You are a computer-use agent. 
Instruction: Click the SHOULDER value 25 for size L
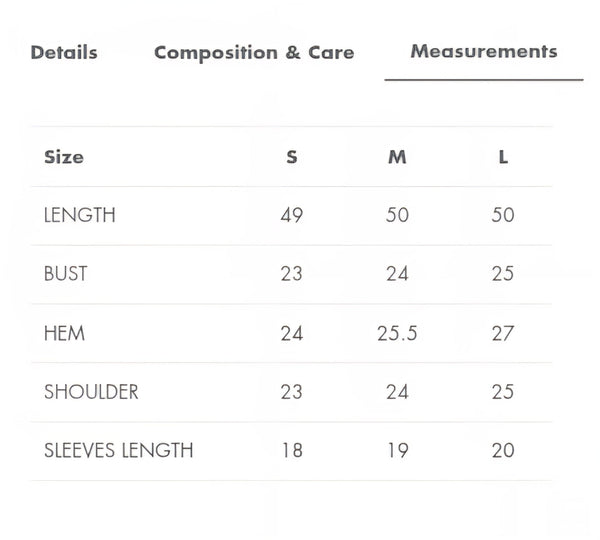503,392
